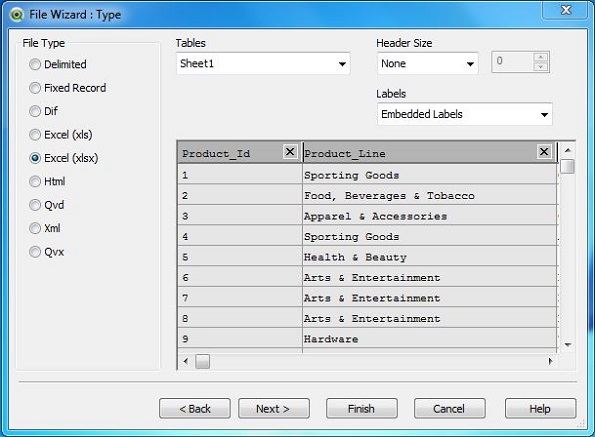595x437 pixels.
Task: Click the preview scroll left arrow
Action: (x=186, y=361)
